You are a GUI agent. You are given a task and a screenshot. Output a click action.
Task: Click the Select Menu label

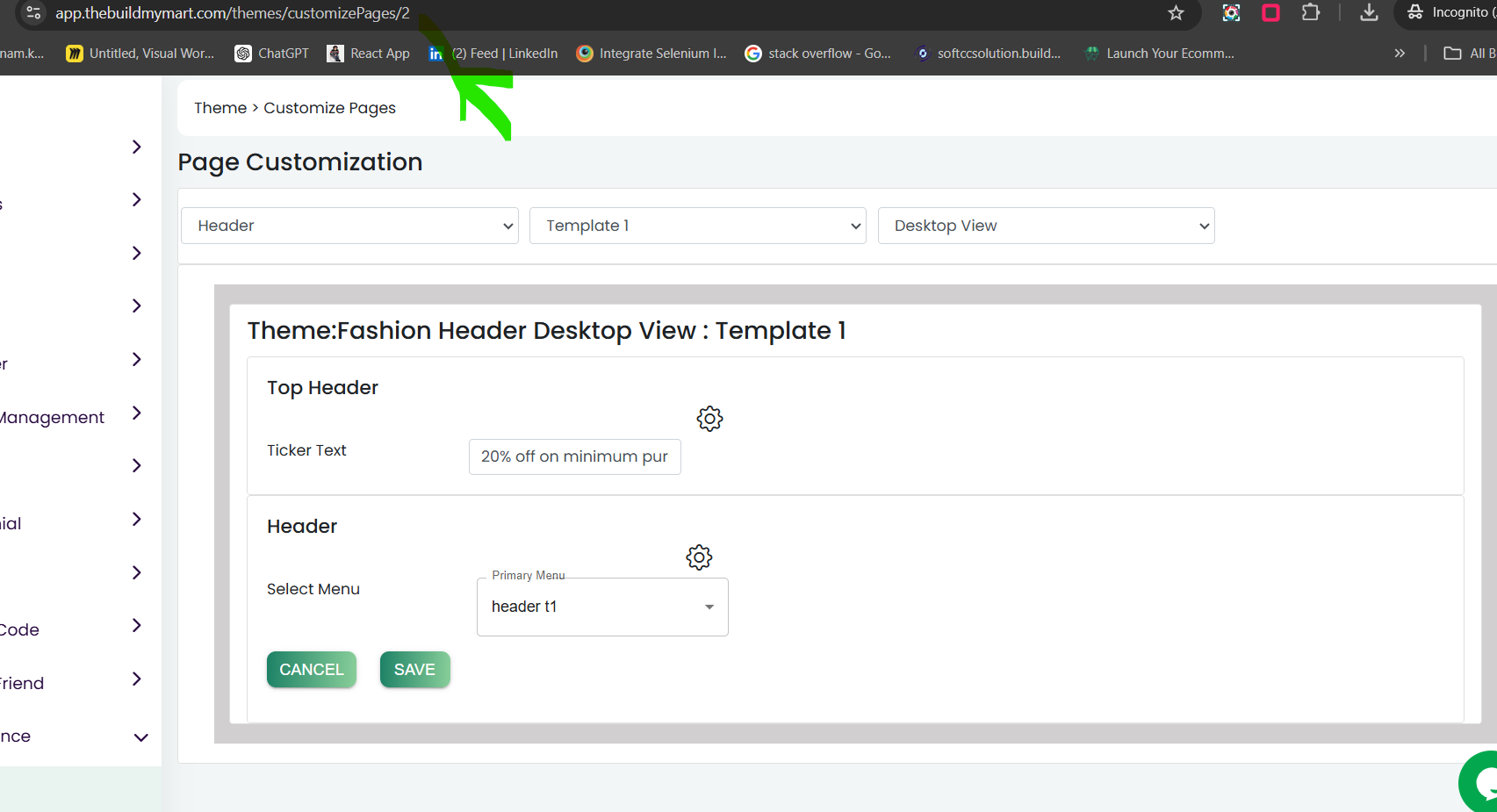point(313,589)
